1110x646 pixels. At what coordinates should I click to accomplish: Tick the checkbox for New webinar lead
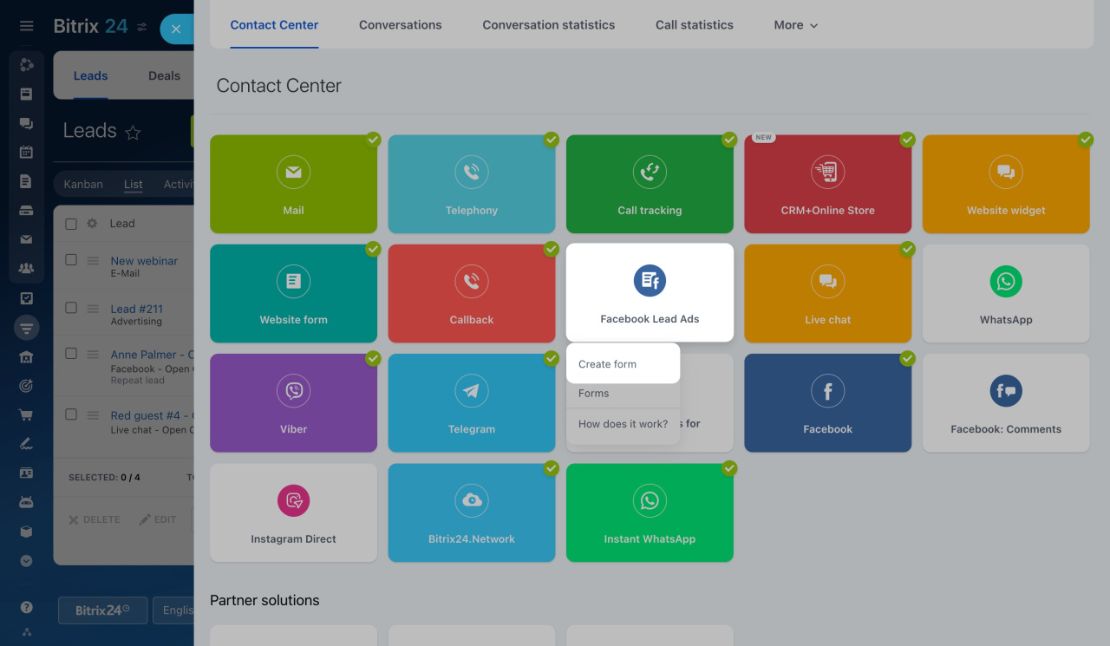tap(71, 260)
